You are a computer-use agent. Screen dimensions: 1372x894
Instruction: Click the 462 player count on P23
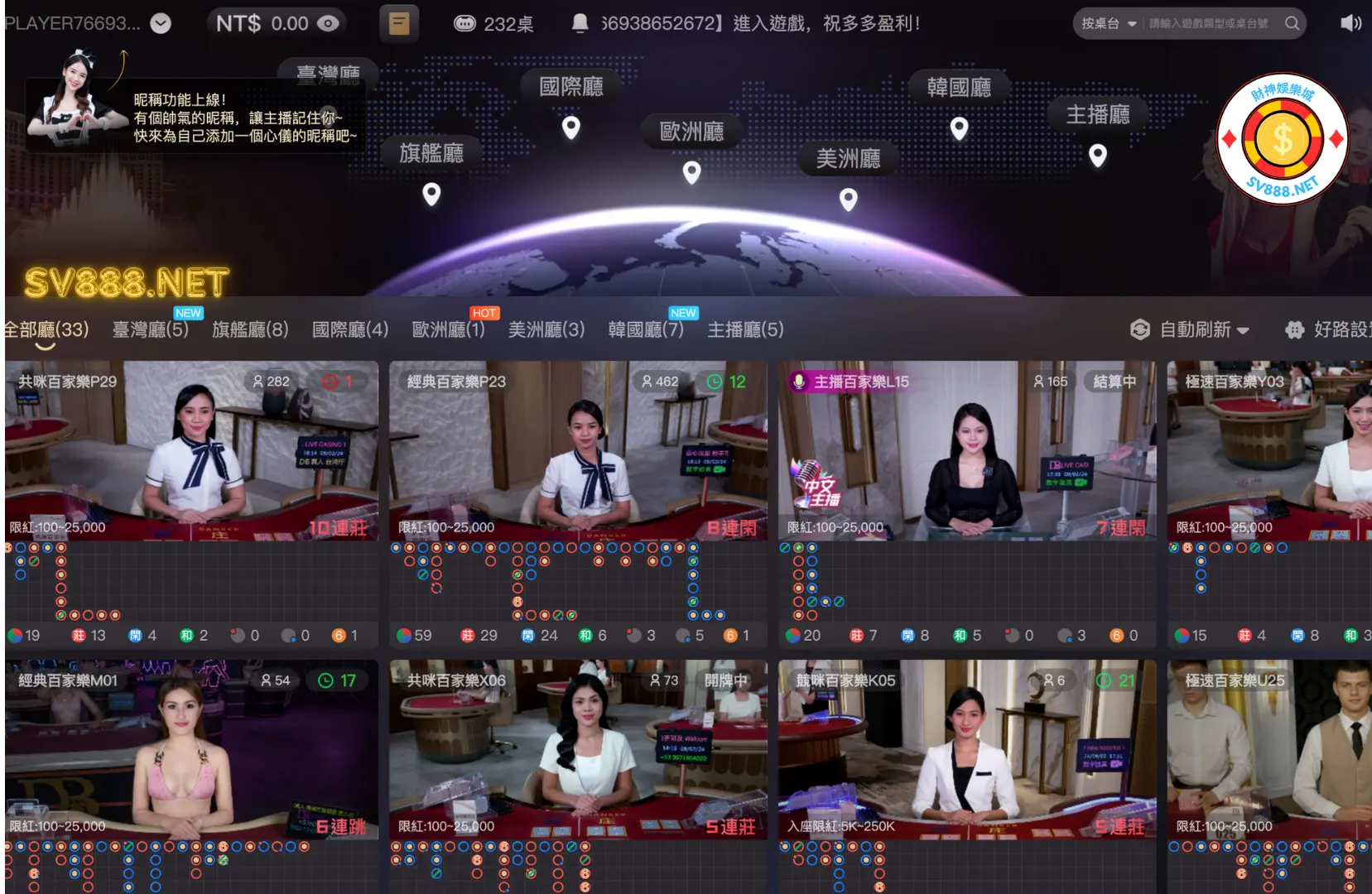click(x=659, y=382)
